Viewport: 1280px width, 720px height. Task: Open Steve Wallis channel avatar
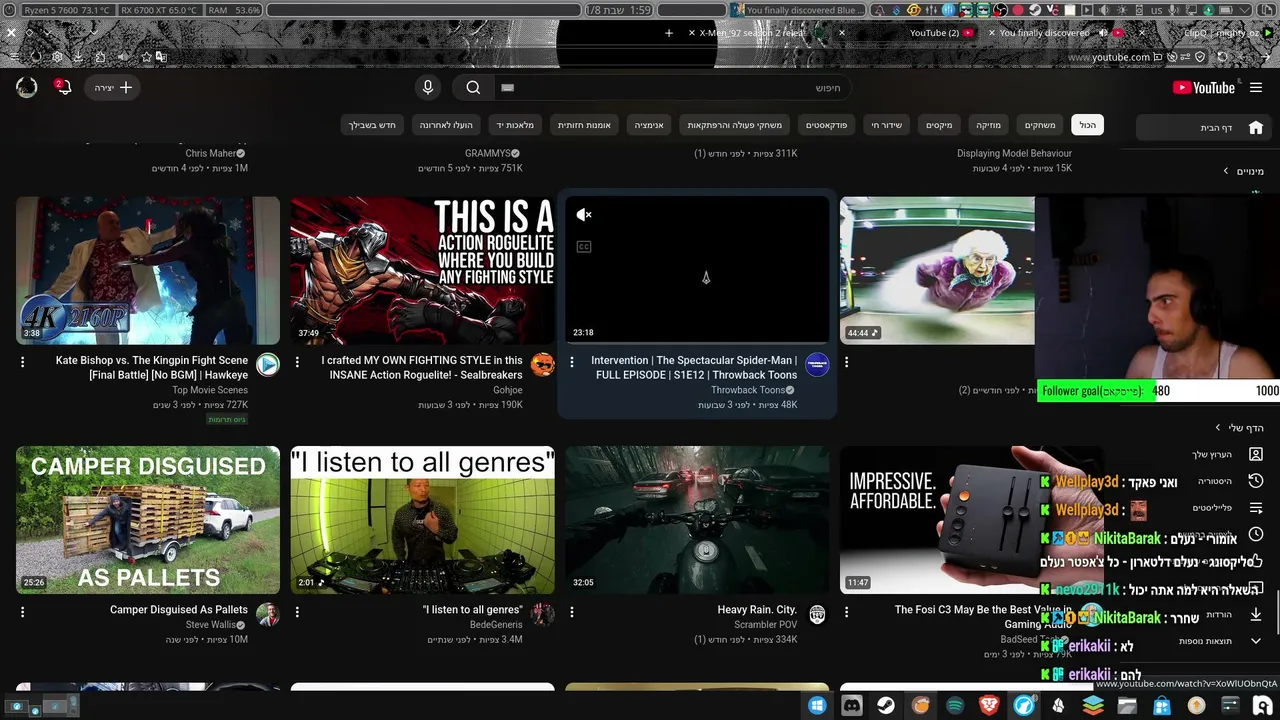268,615
